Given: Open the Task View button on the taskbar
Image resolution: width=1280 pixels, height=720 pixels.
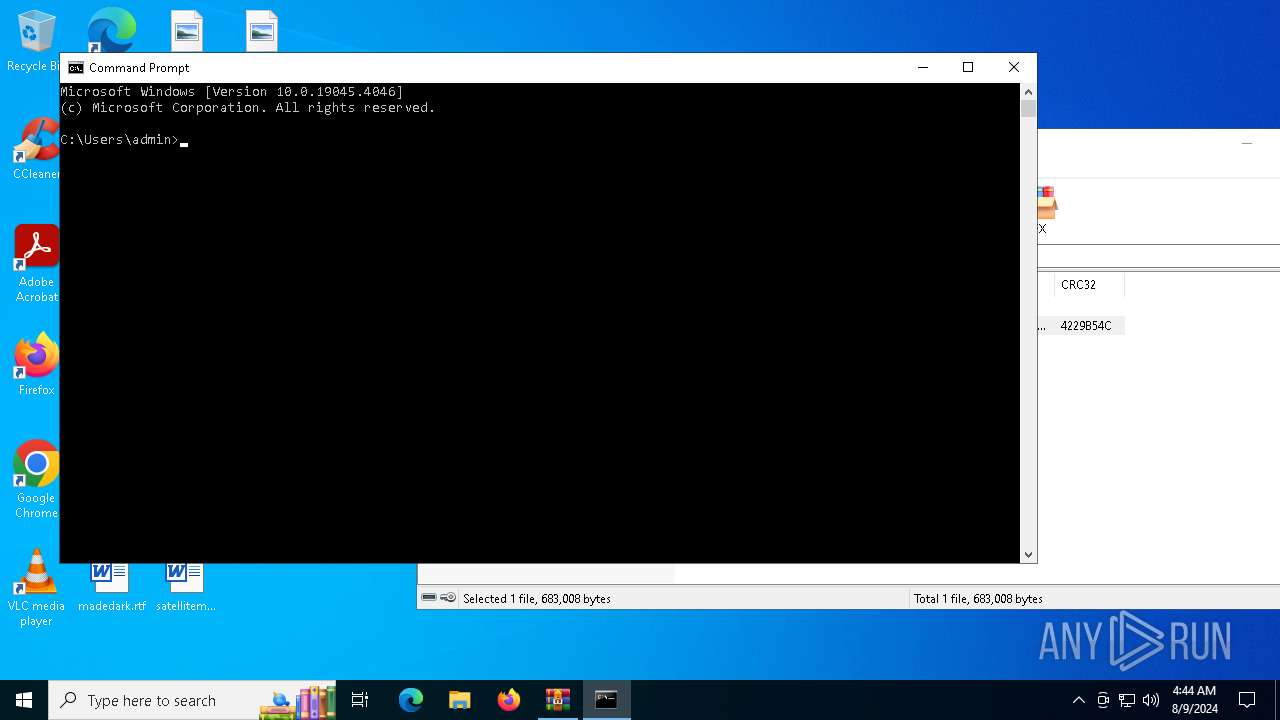Looking at the screenshot, I should (x=360, y=700).
